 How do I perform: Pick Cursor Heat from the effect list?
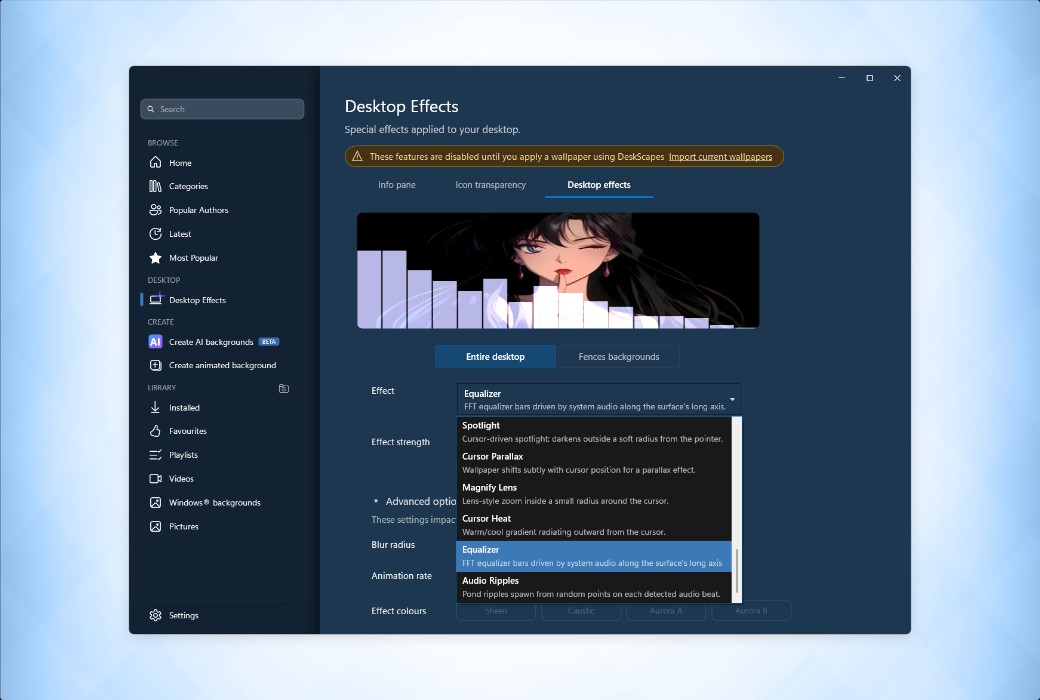(x=594, y=525)
